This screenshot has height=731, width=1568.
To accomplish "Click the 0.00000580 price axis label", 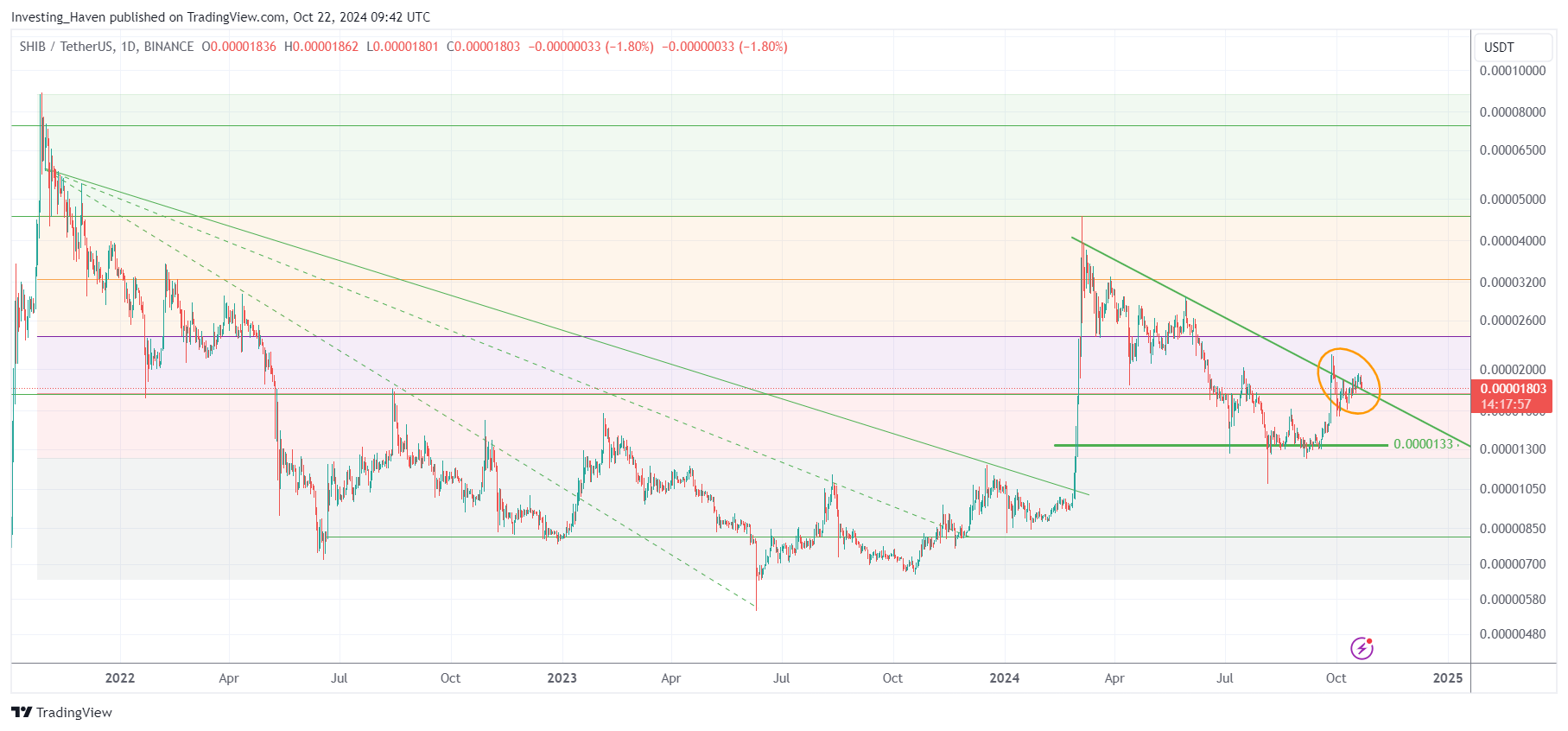I will 1513,600.
